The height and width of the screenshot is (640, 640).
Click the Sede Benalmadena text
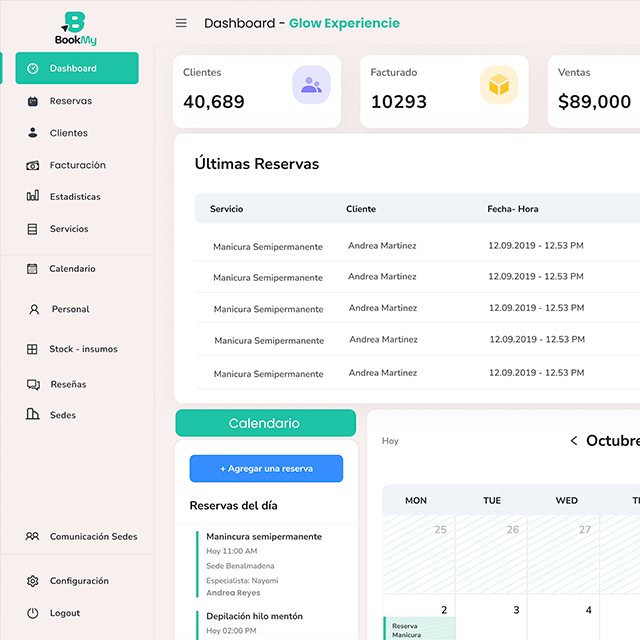240,566
